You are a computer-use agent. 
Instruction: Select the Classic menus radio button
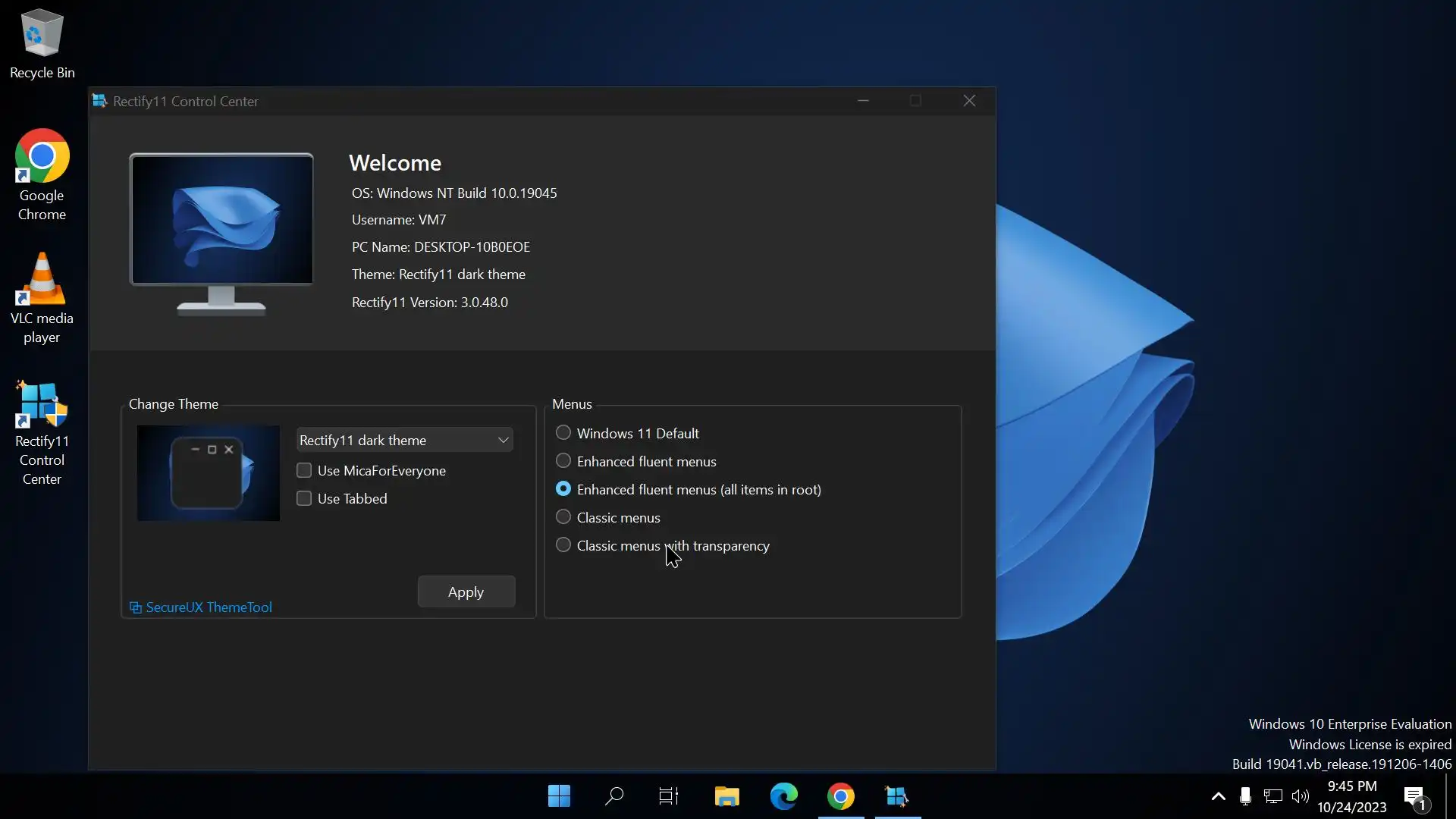(563, 517)
